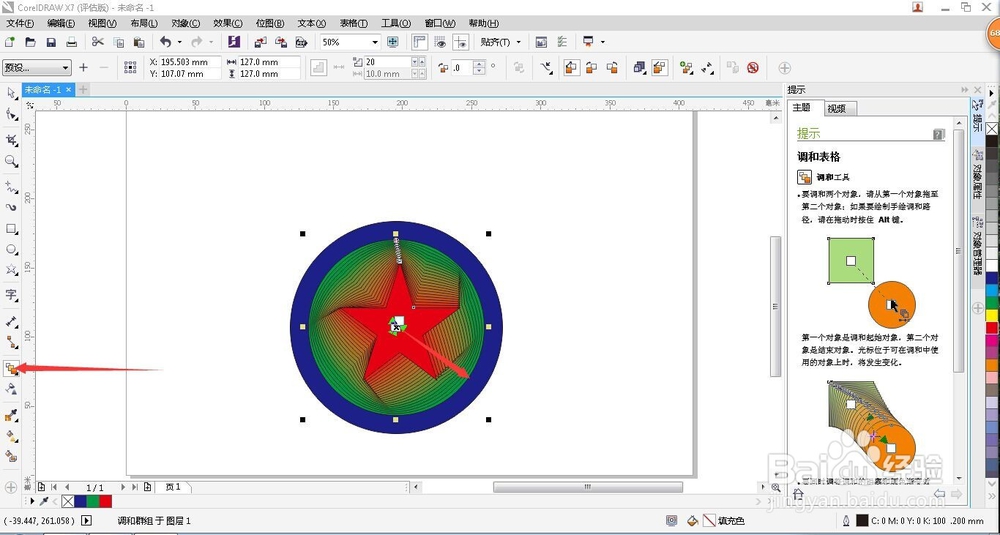Pick the green swatch in document palette
This screenshot has height=535, width=1000.
point(93,502)
